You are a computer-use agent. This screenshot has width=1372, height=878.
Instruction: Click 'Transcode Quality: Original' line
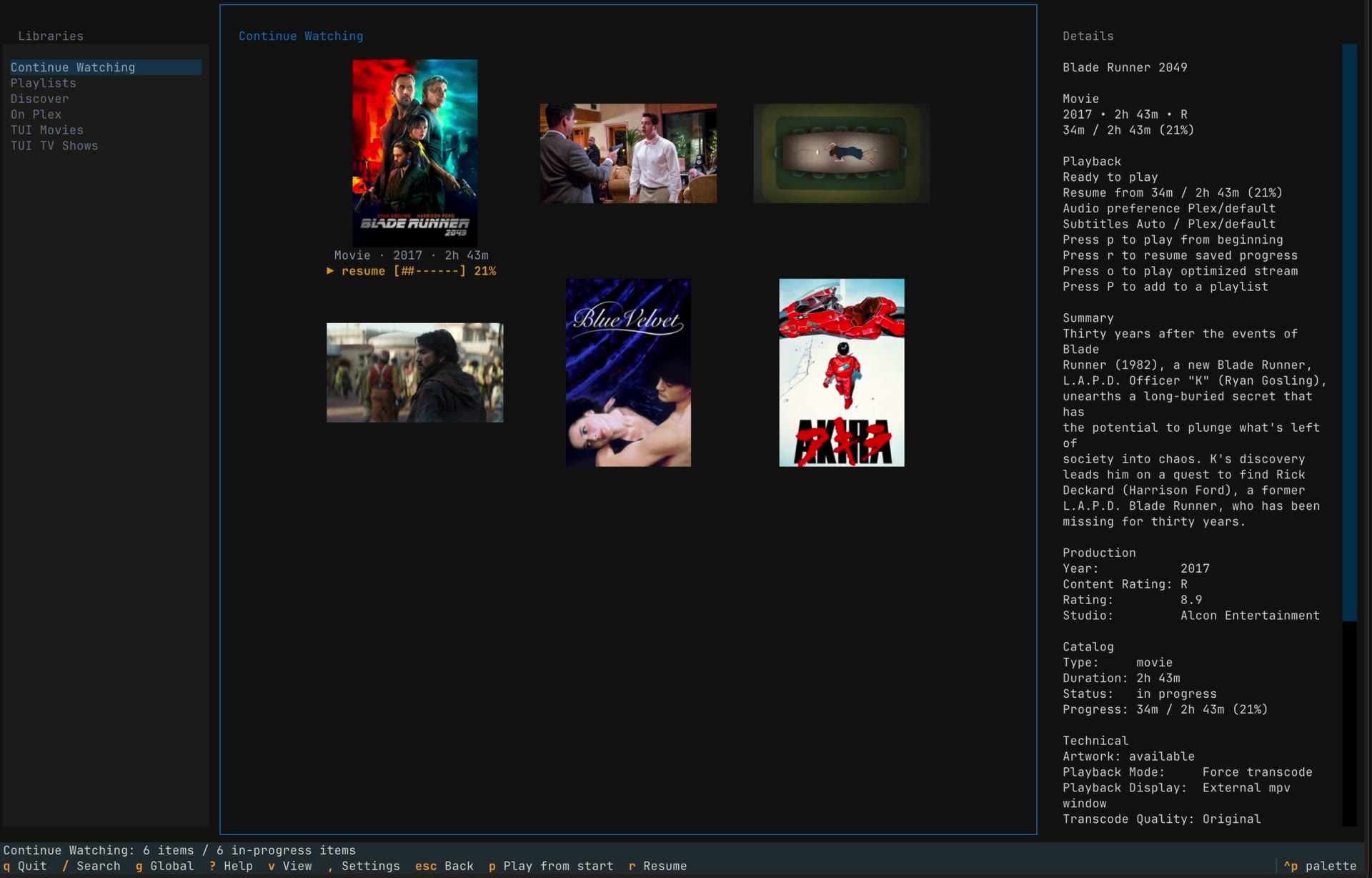coord(1161,819)
